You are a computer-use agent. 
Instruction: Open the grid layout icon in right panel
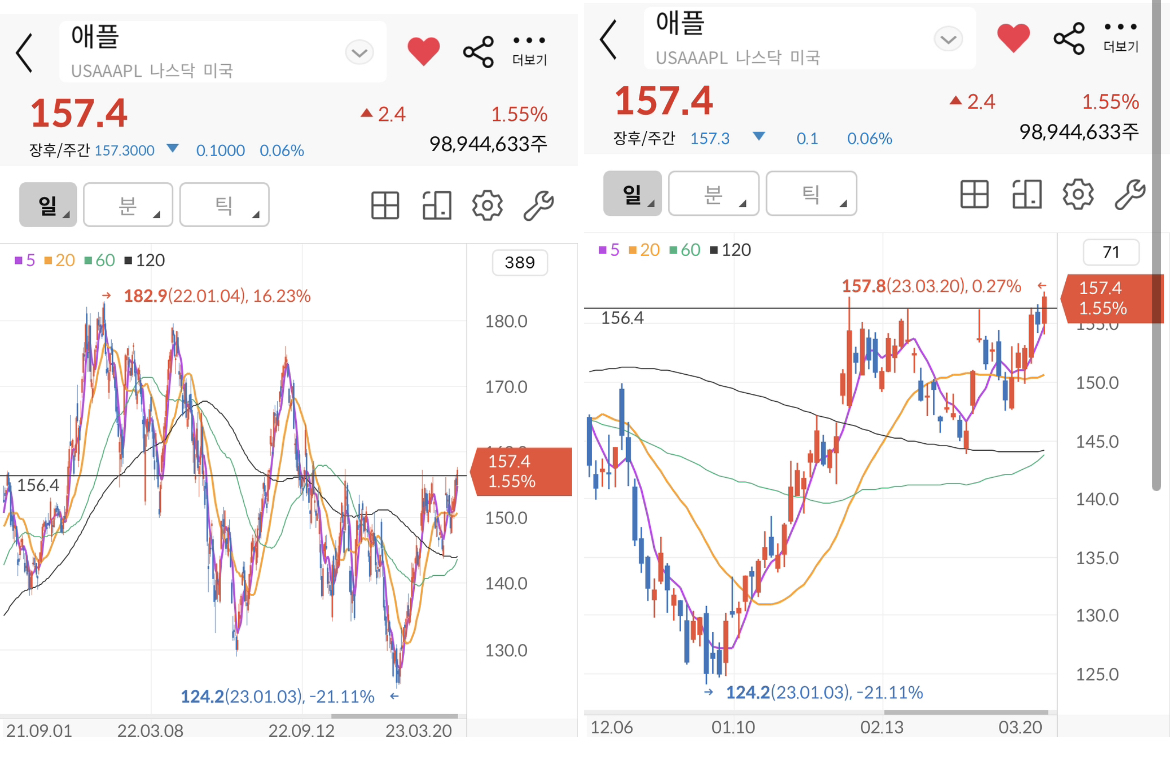click(975, 194)
